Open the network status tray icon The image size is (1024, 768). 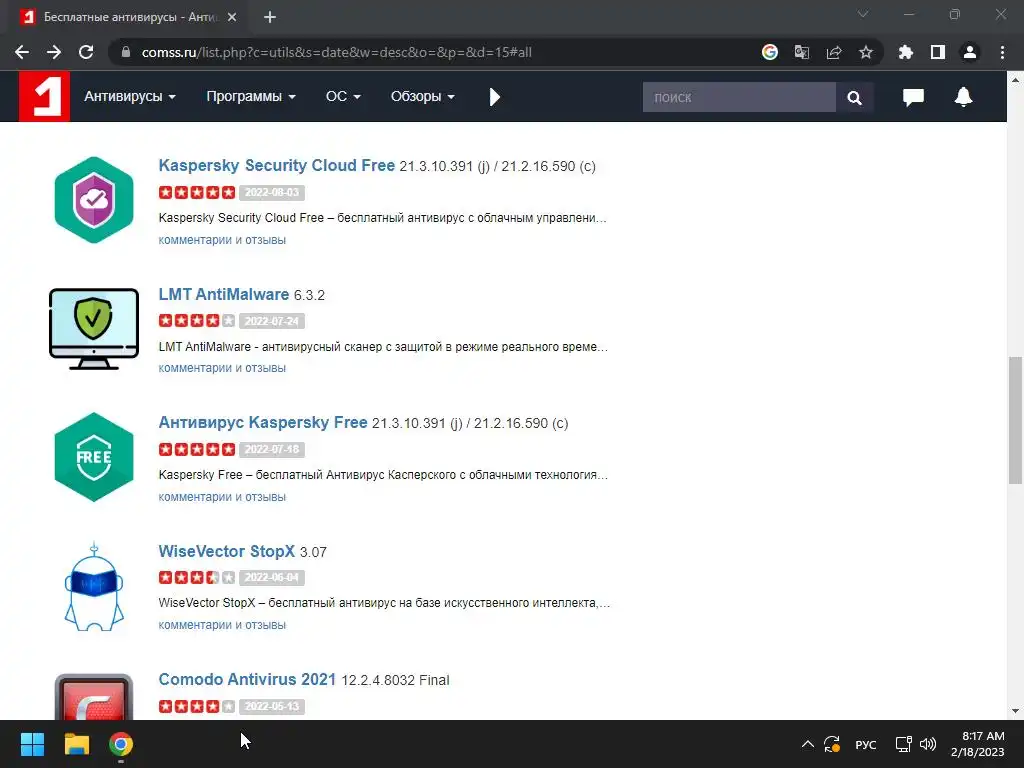903,744
